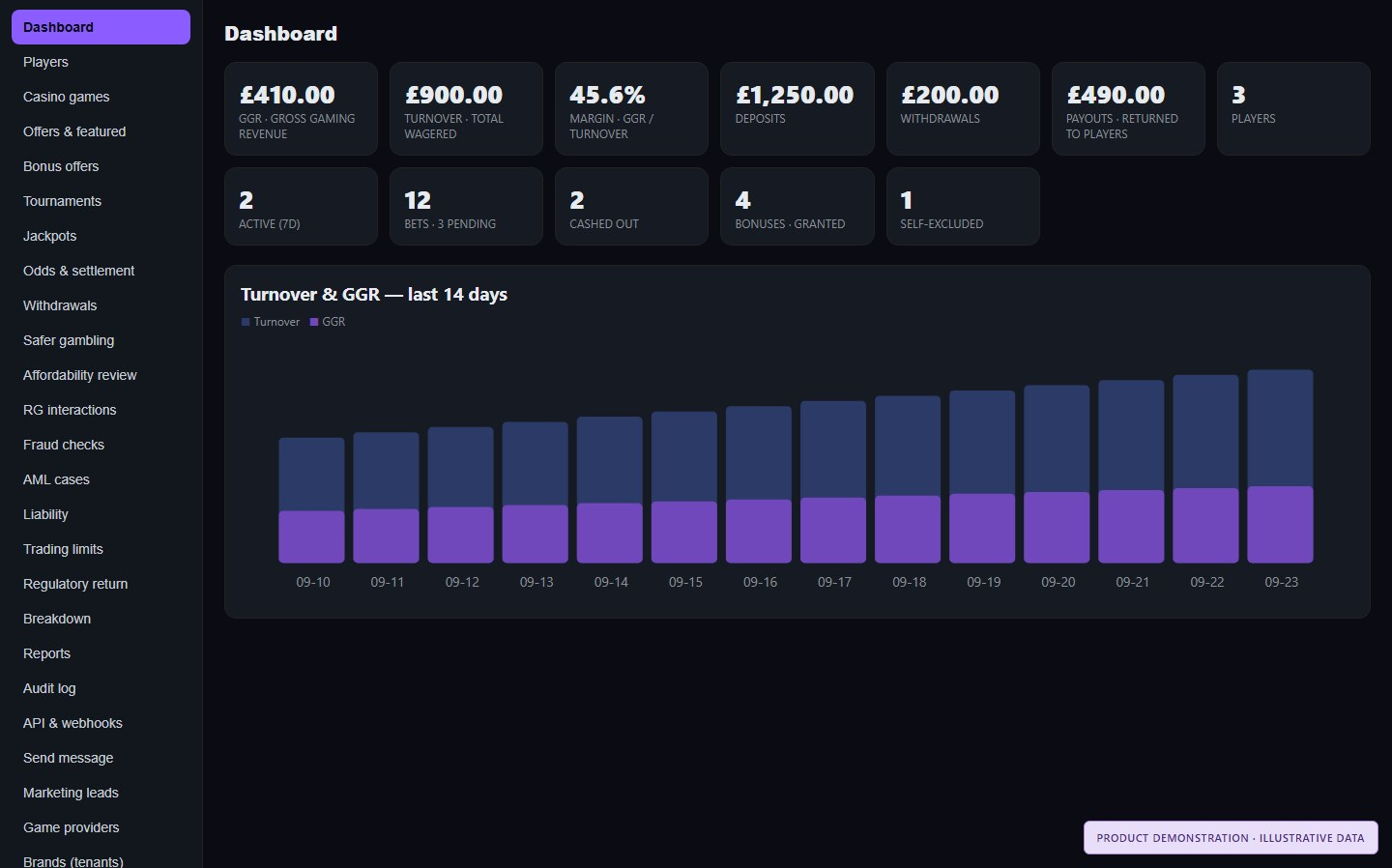Open the Jackpots section
1392x868 pixels.
tap(101, 236)
